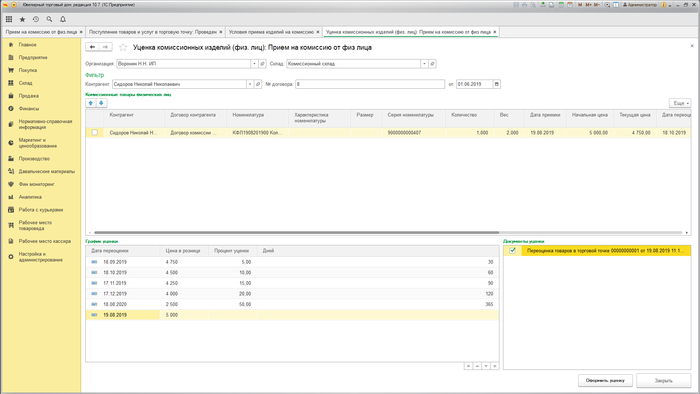Click the Закрыть button

point(663,381)
